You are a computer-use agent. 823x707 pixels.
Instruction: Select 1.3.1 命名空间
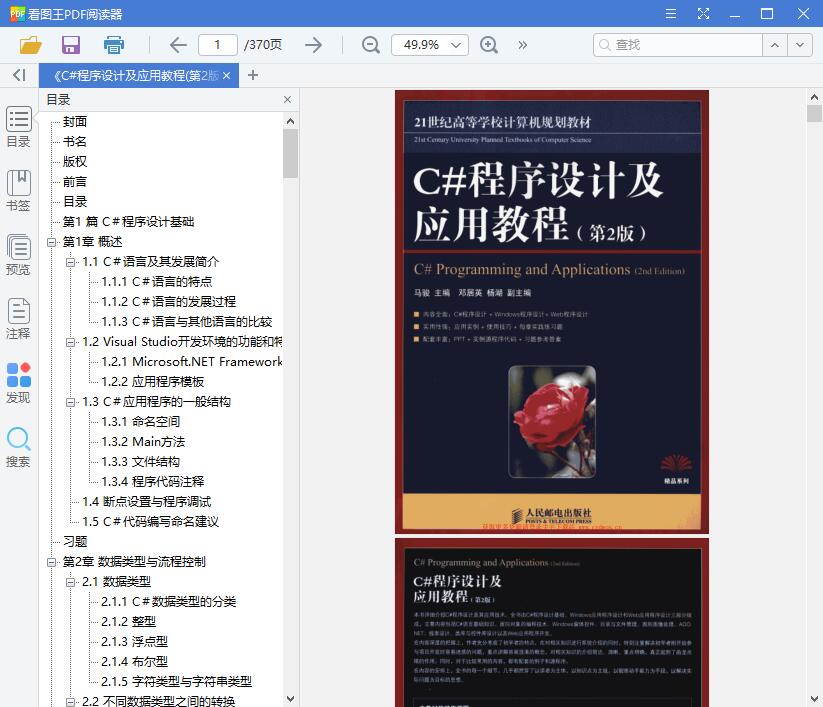coord(141,422)
